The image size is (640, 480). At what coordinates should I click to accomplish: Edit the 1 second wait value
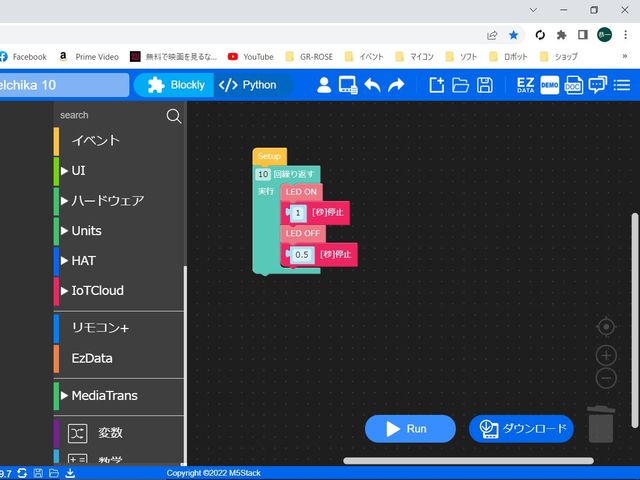tap(298, 213)
